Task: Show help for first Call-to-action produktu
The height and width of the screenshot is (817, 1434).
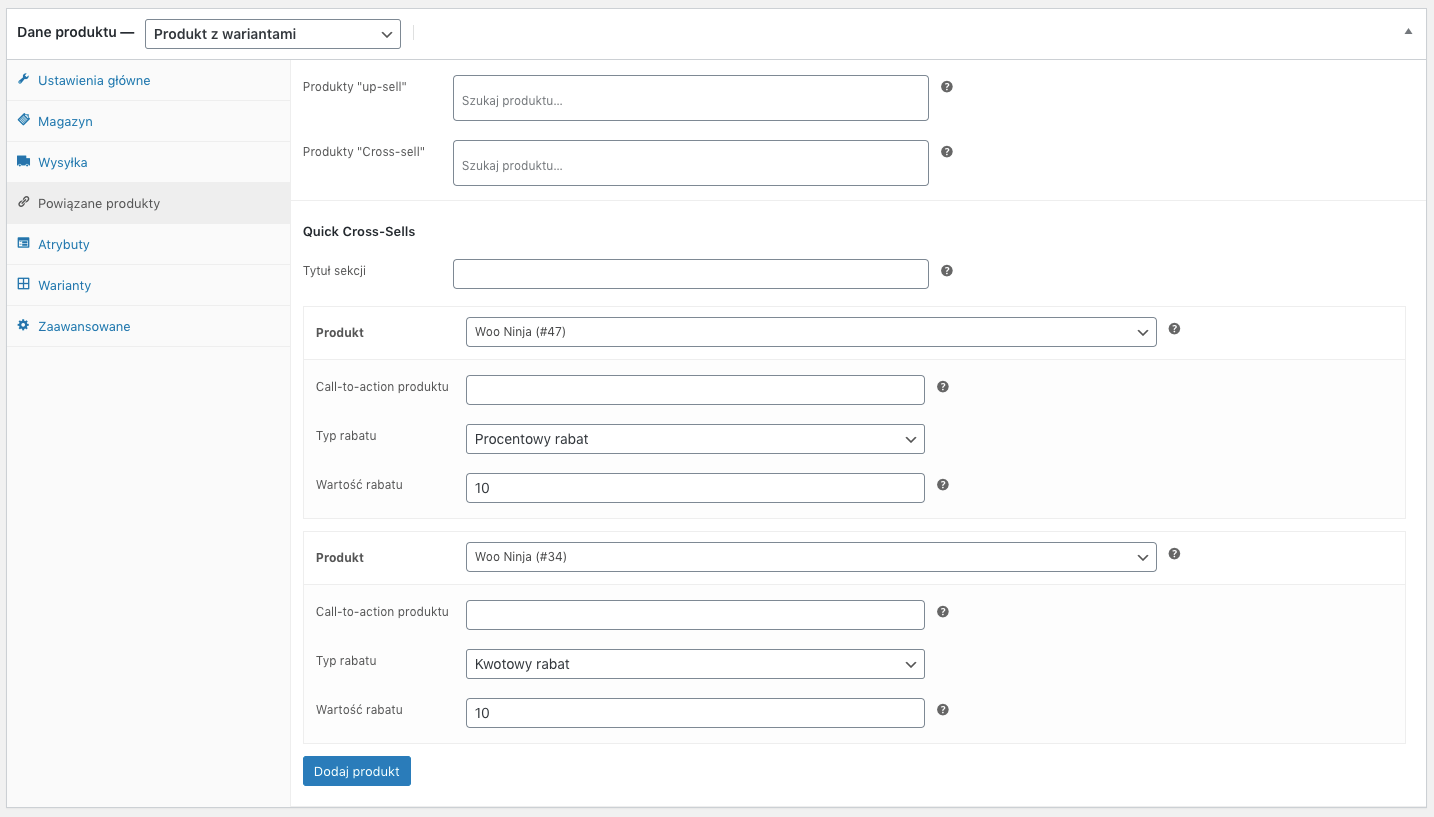Action: 943,387
